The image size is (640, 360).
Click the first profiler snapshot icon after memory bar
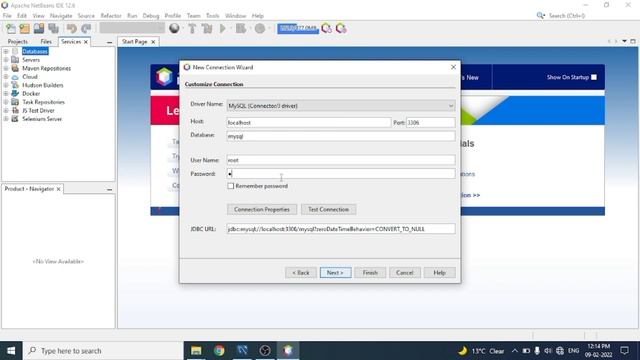(x=327, y=29)
